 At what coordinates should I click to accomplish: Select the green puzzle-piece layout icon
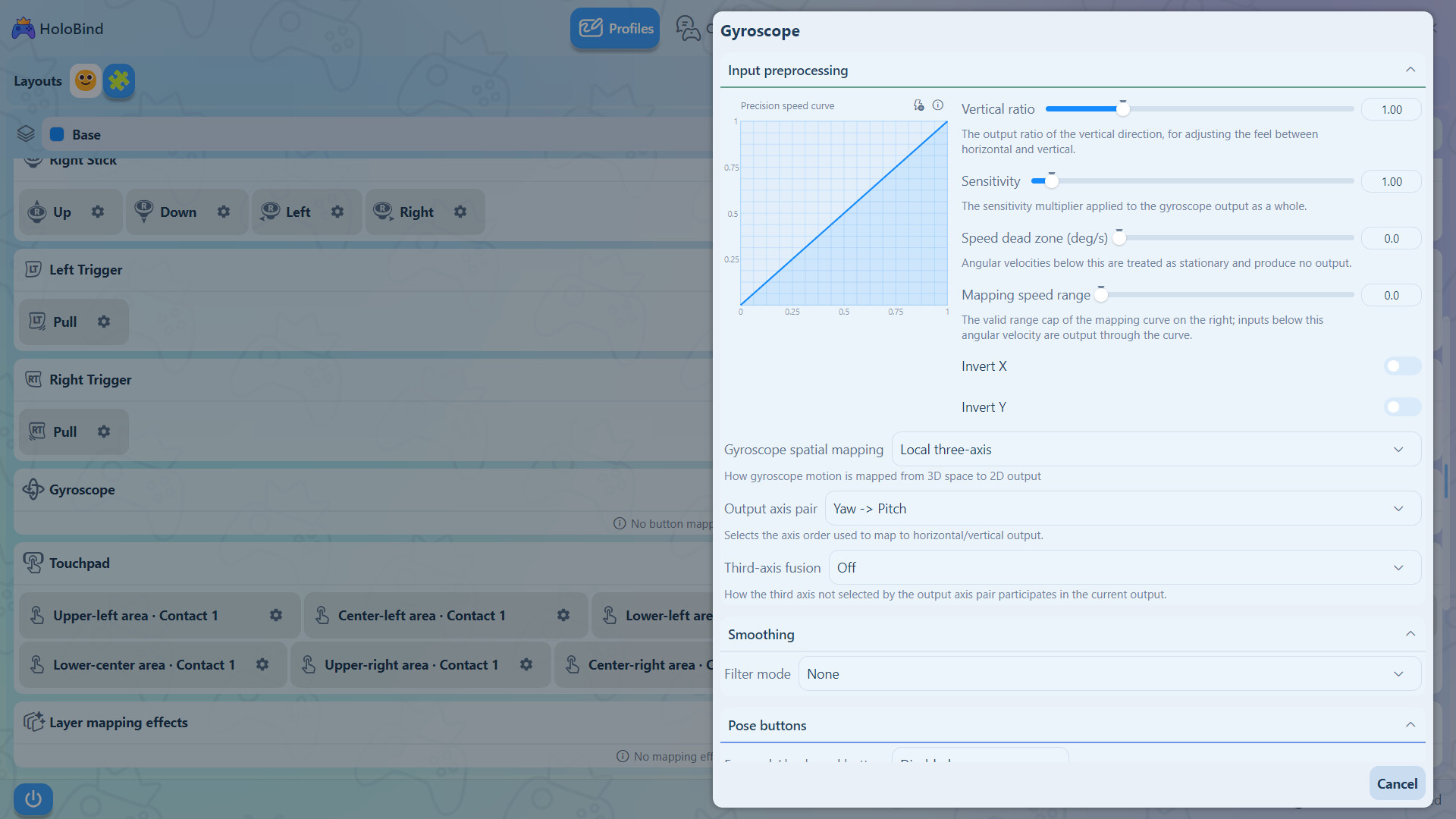[x=119, y=80]
